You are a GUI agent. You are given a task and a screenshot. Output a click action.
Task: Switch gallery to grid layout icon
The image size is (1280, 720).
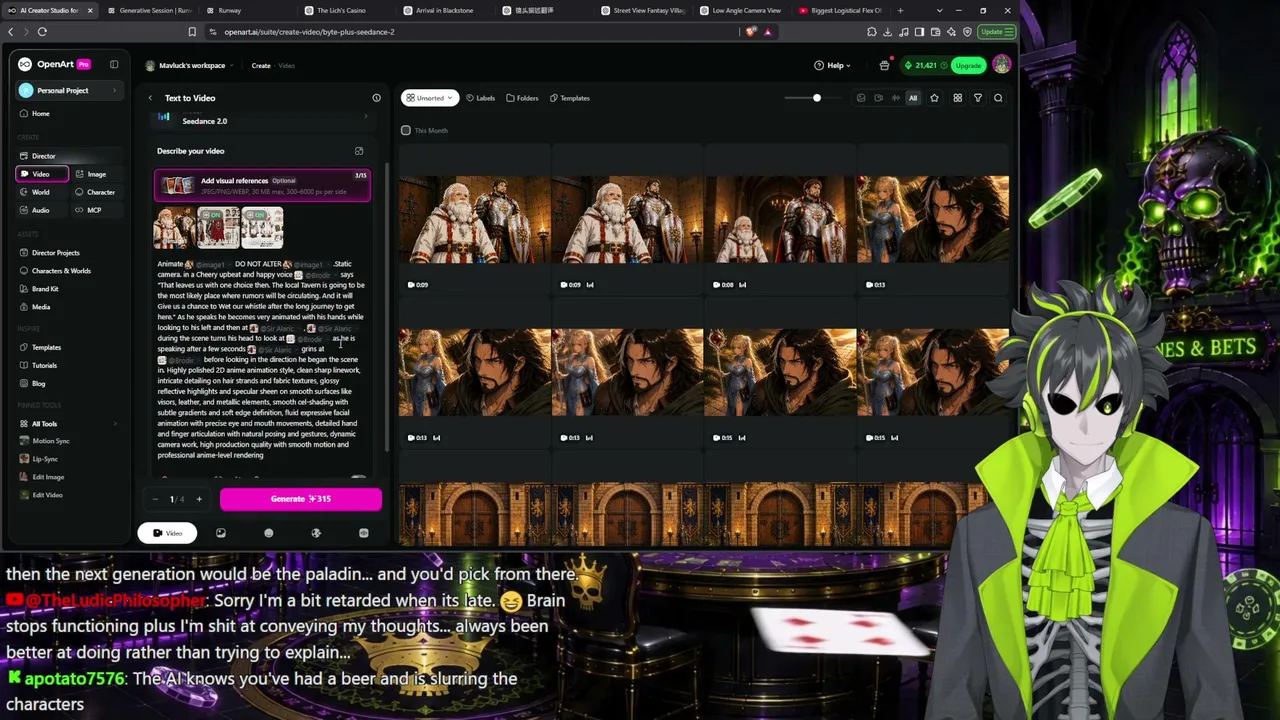point(957,98)
